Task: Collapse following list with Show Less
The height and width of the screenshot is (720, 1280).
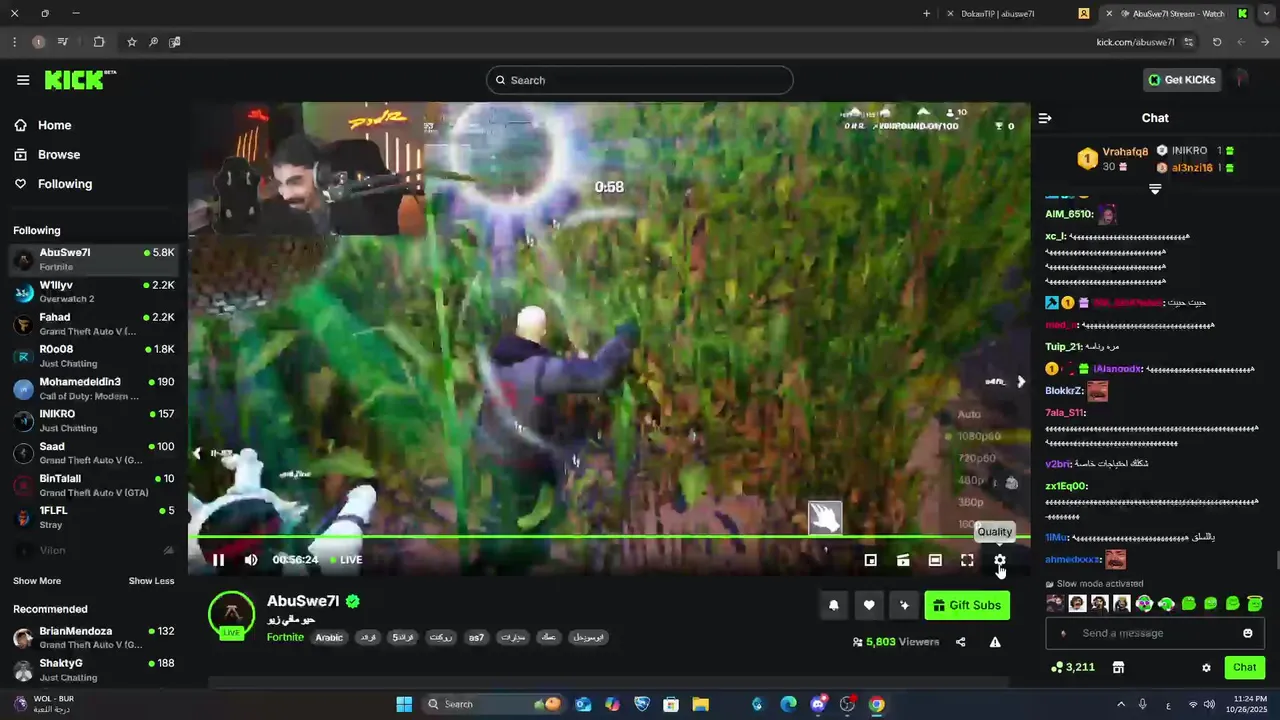Action: coord(151,581)
